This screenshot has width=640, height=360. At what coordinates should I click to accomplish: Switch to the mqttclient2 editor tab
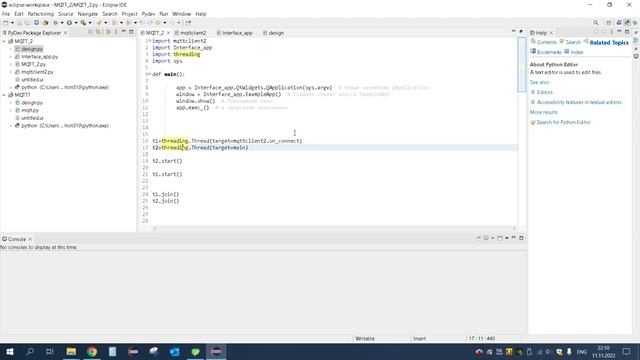193,33
